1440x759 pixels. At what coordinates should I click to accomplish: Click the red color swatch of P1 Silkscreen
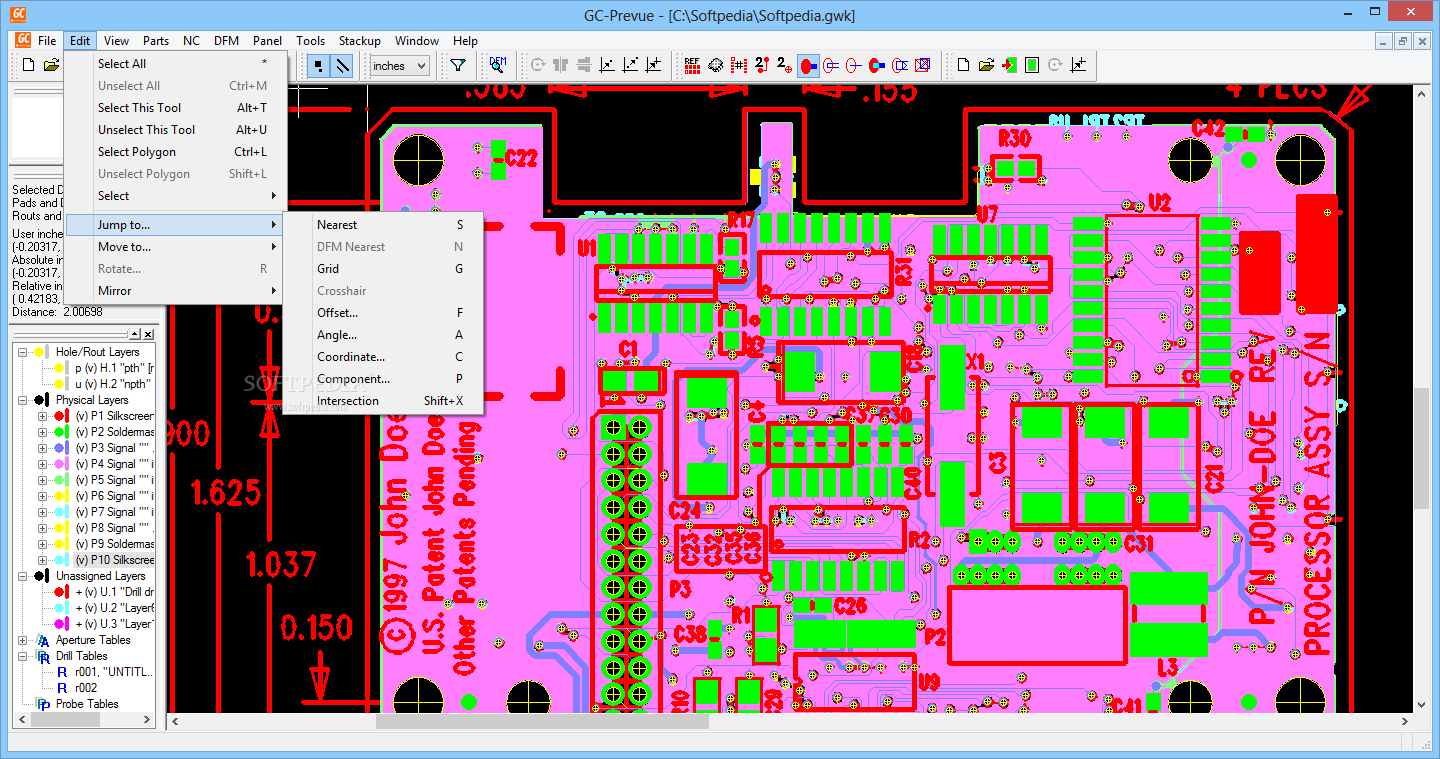62,416
